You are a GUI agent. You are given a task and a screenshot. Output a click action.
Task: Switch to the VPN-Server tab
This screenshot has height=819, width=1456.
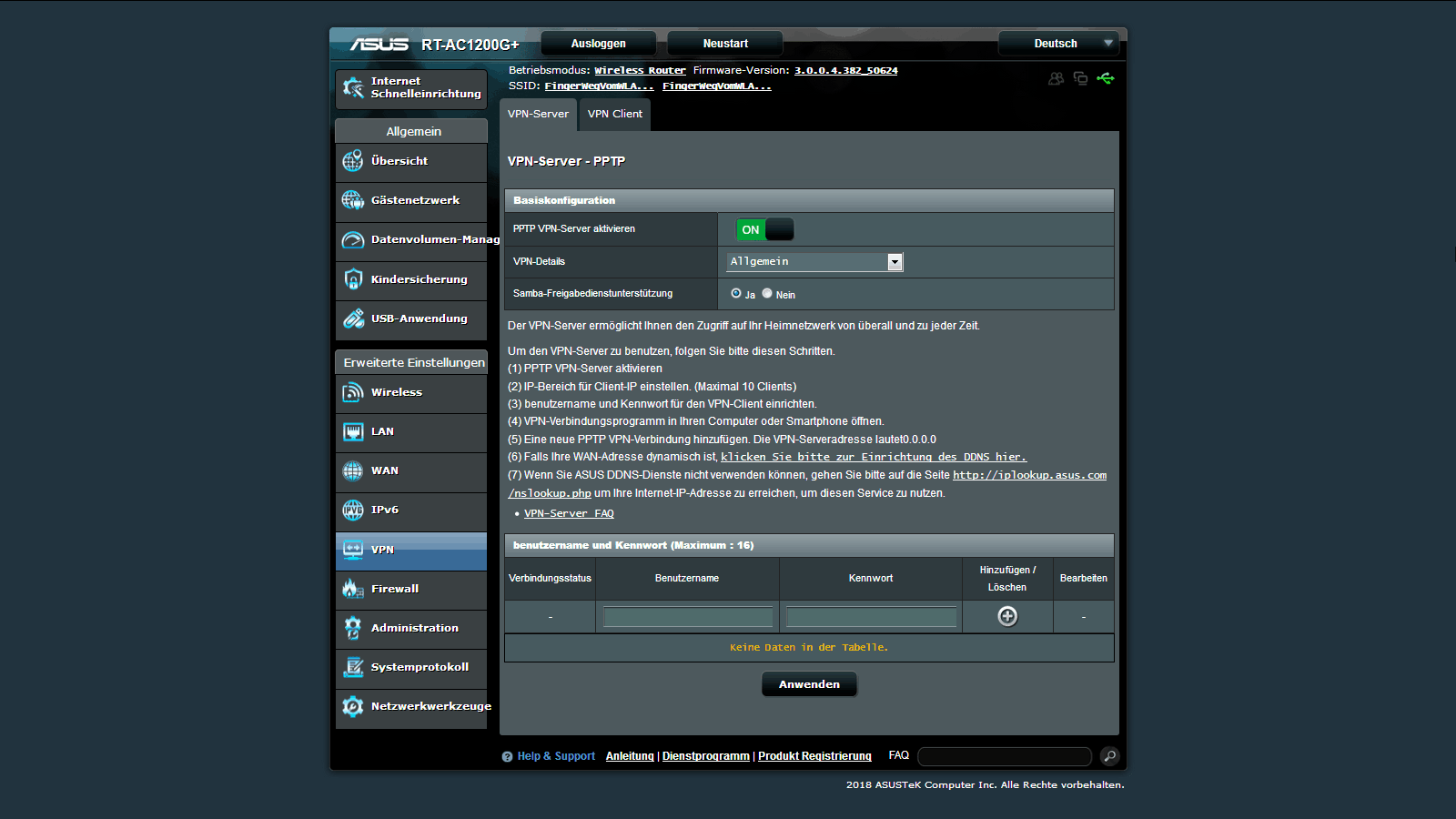(538, 114)
